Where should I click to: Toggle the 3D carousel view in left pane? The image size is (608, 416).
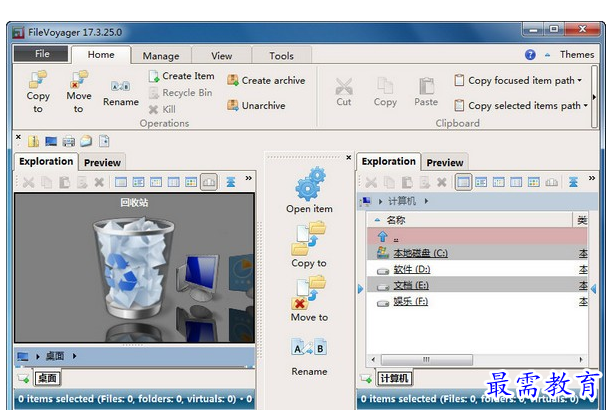209,182
